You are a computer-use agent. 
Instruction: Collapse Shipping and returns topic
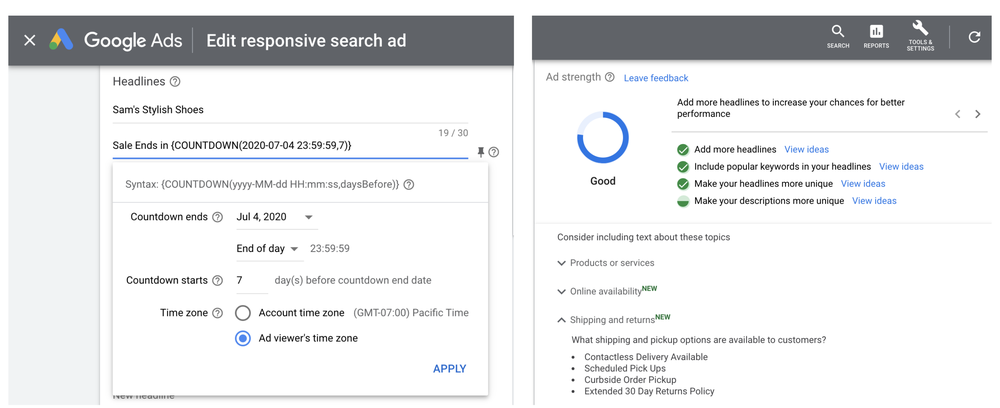point(614,319)
